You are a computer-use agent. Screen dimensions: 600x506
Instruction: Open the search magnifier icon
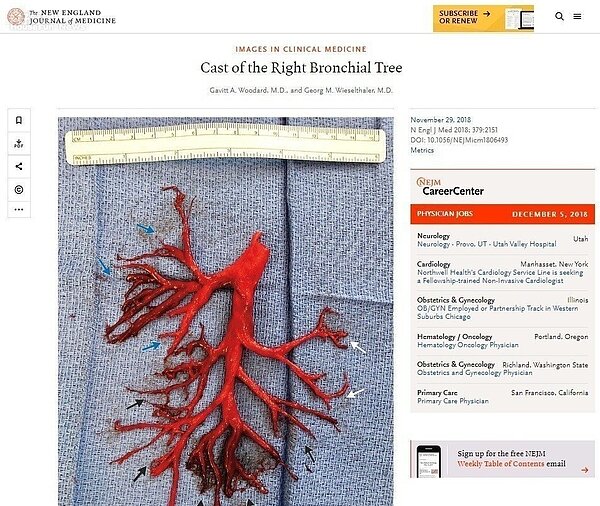[559, 16]
